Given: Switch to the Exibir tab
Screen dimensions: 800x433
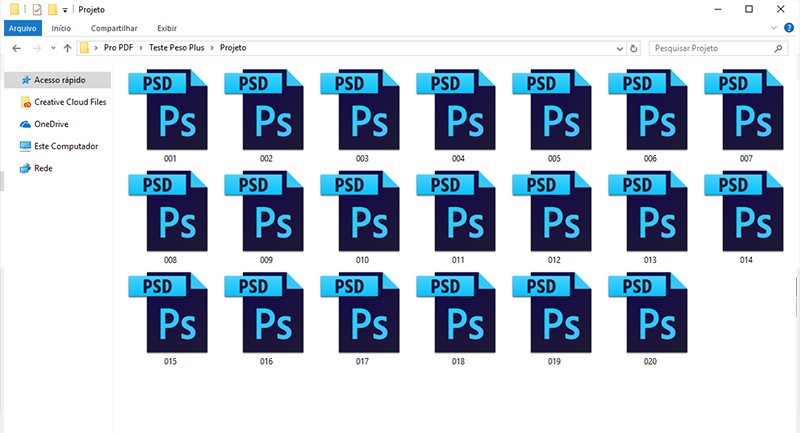Looking at the screenshot, I should click(167, 29).
